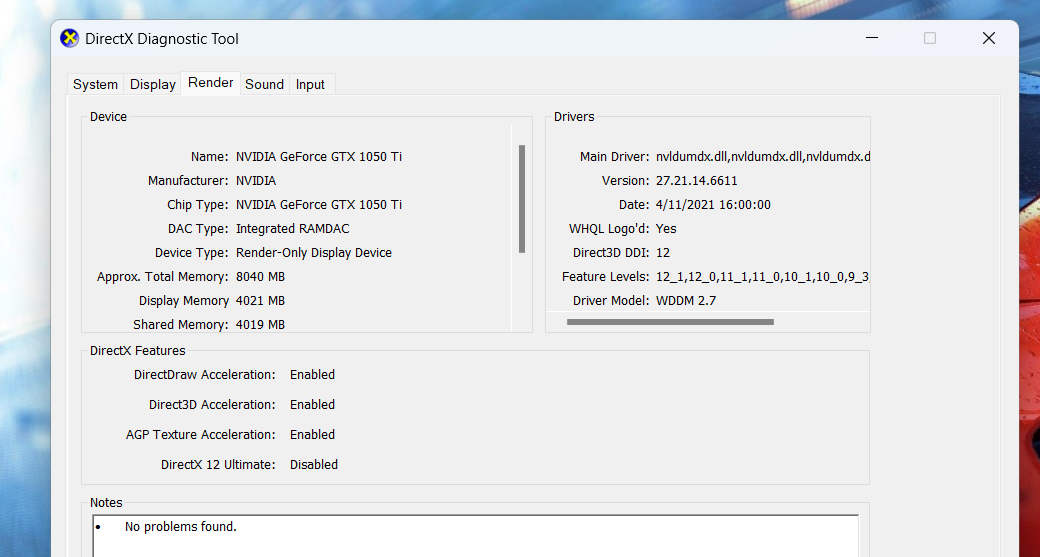Close the DirectX Diagnostic Tool window
Viewport: 1040px width, 557px height.
coord(989,38)
